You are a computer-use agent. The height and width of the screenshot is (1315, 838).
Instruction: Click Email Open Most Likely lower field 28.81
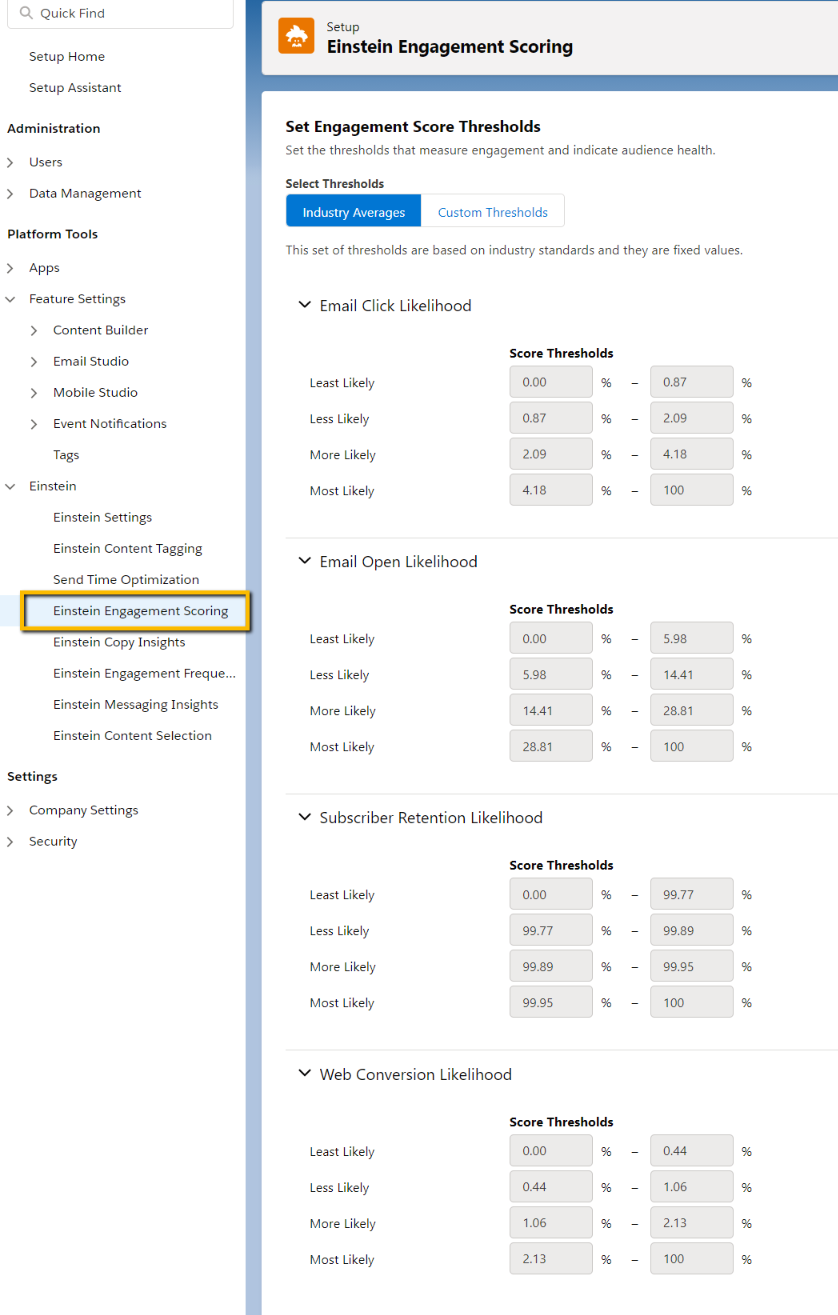[551, 746]
